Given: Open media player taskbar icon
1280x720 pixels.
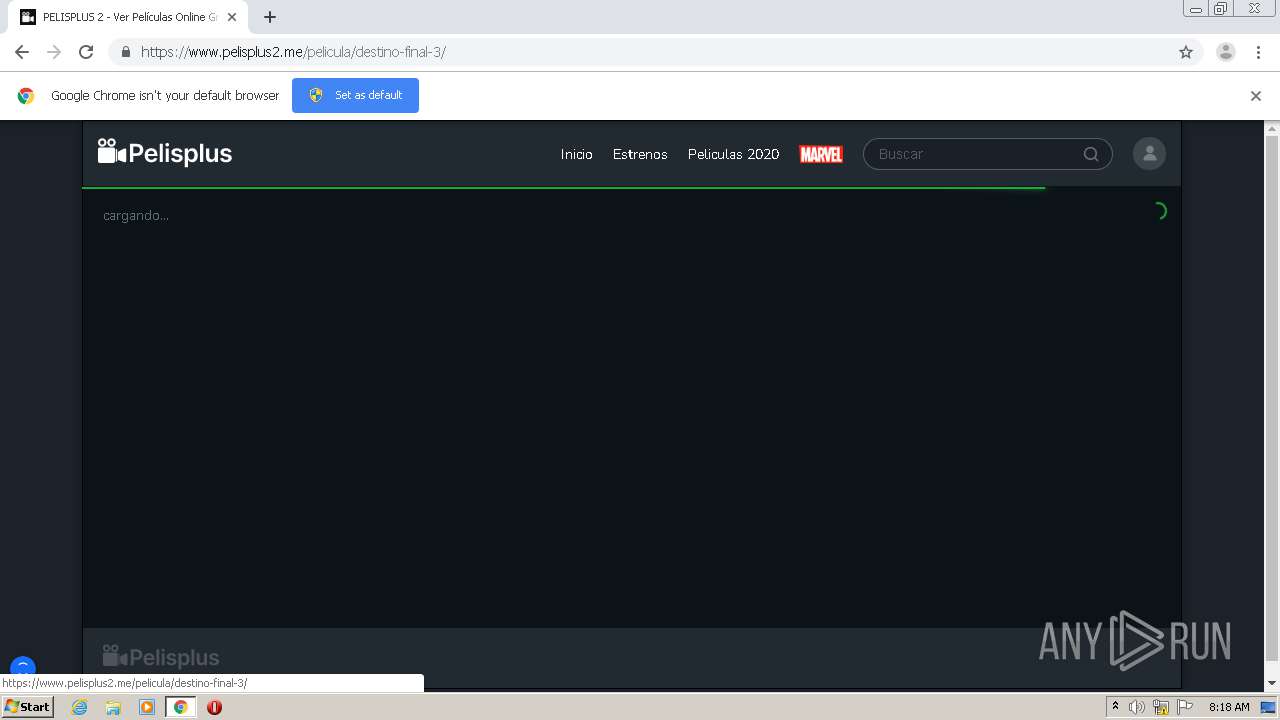Looking at the screenshot, I should point(147,707).
